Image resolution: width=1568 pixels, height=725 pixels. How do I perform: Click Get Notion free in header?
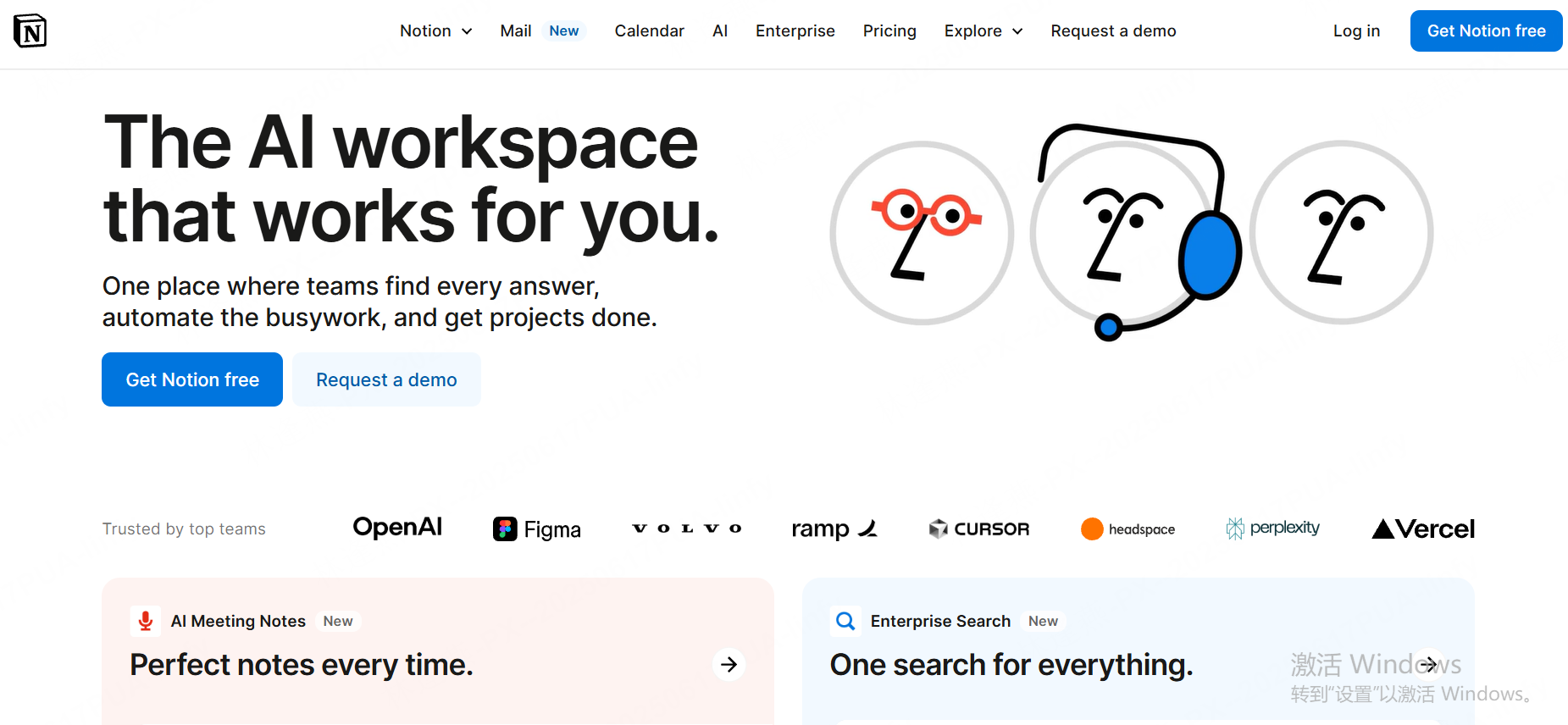[x=1486, y=30]
